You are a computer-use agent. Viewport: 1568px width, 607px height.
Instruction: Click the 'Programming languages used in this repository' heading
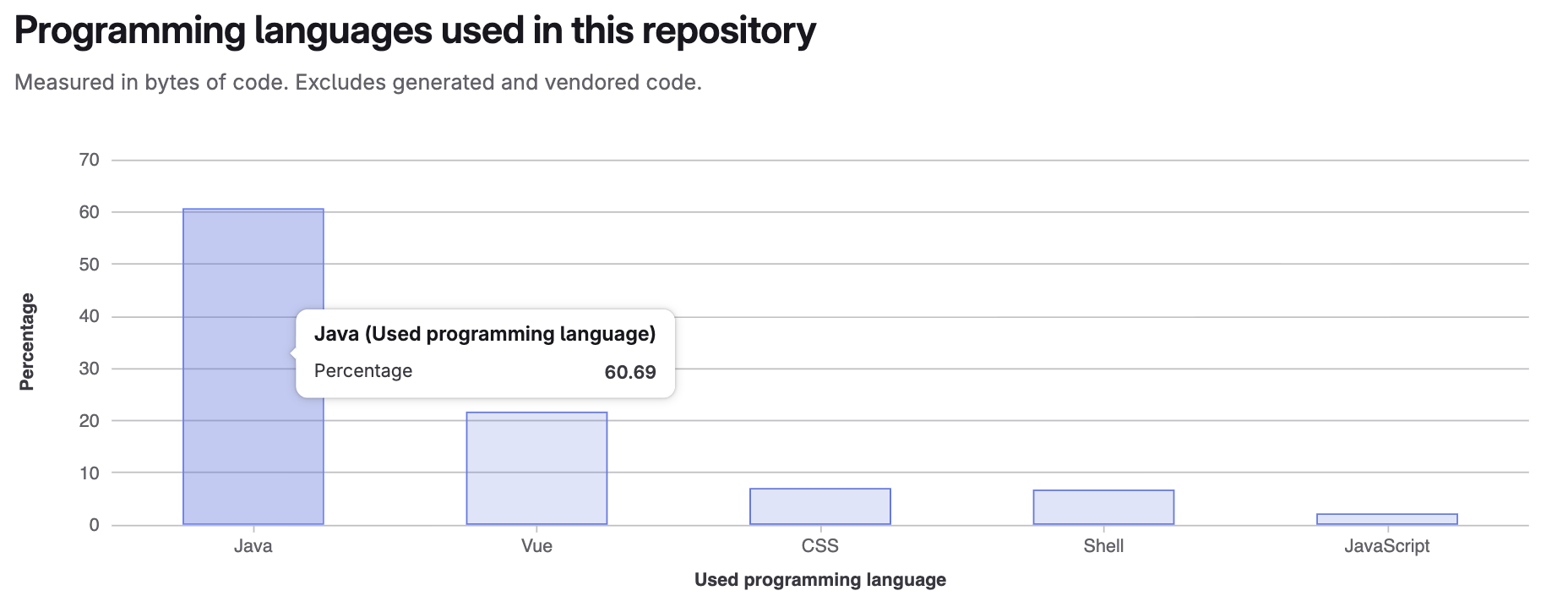415,31
